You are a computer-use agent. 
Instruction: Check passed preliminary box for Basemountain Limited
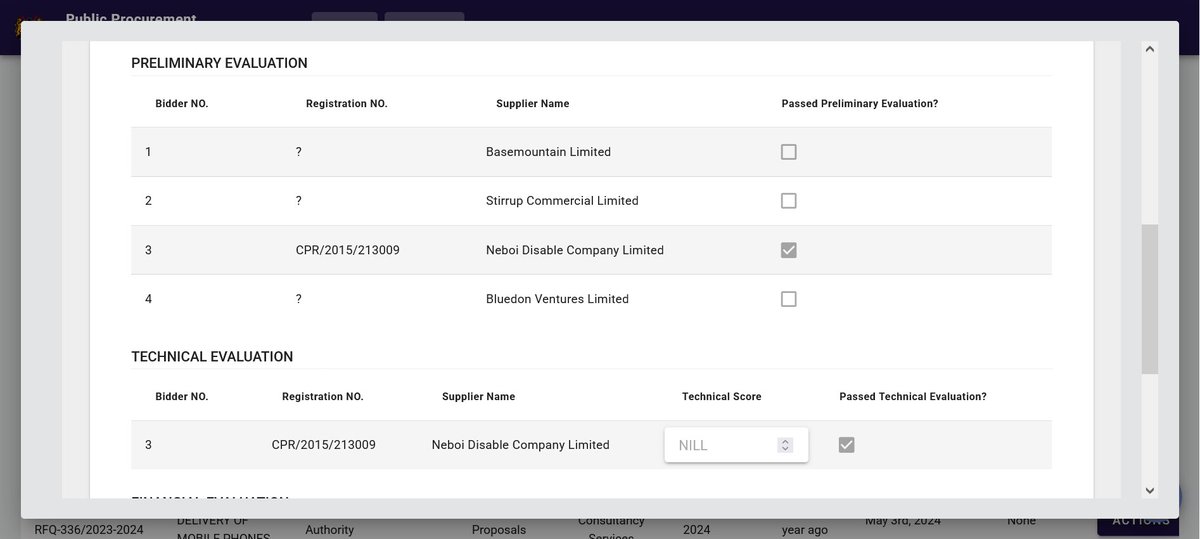(788, 152)
